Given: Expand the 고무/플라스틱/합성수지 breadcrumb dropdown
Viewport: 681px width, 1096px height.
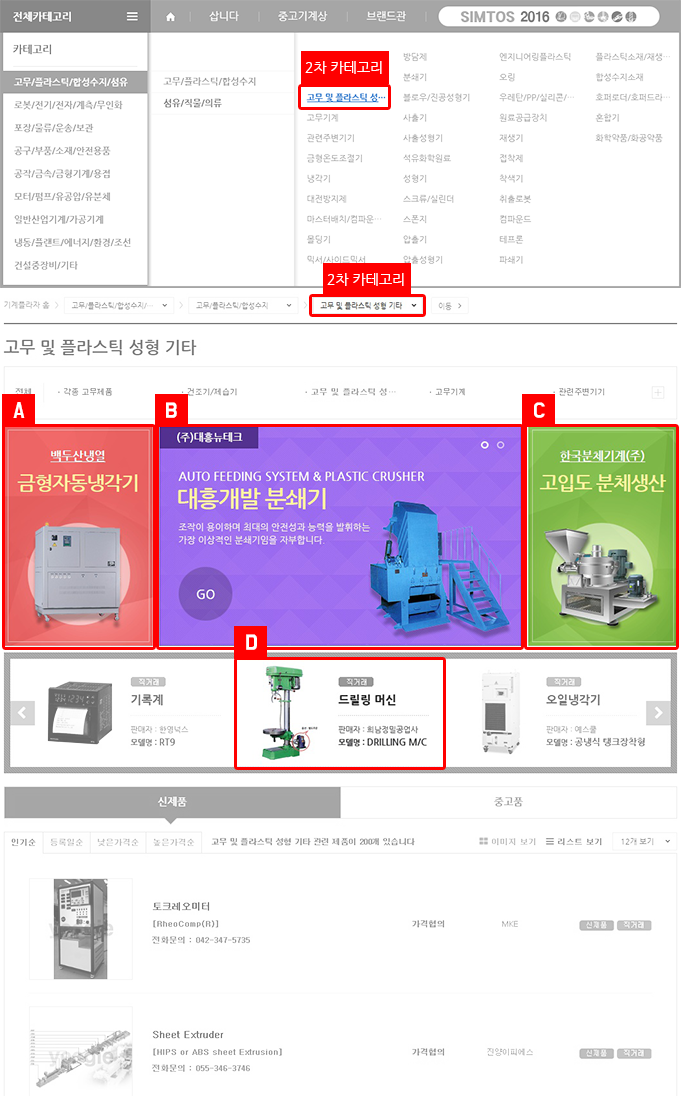Looking at the screenshot, I should (x=243, y=305).
